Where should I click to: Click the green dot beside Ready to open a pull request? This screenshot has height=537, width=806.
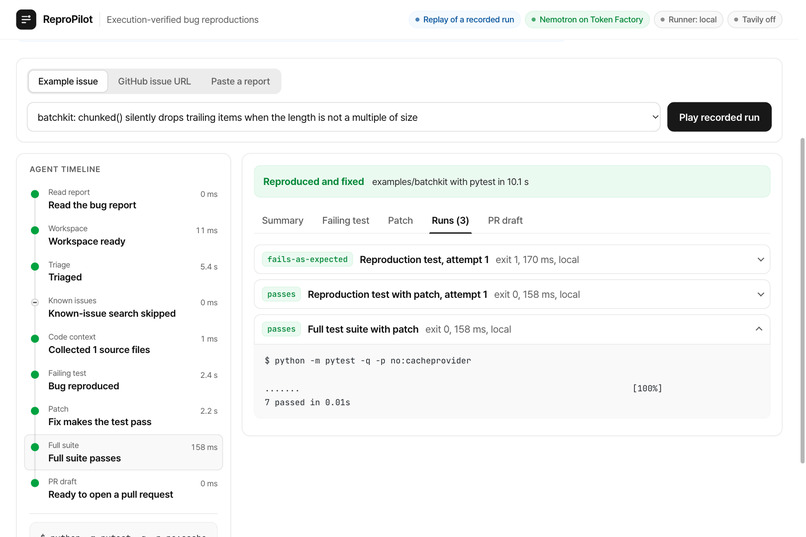pos(35,484)
